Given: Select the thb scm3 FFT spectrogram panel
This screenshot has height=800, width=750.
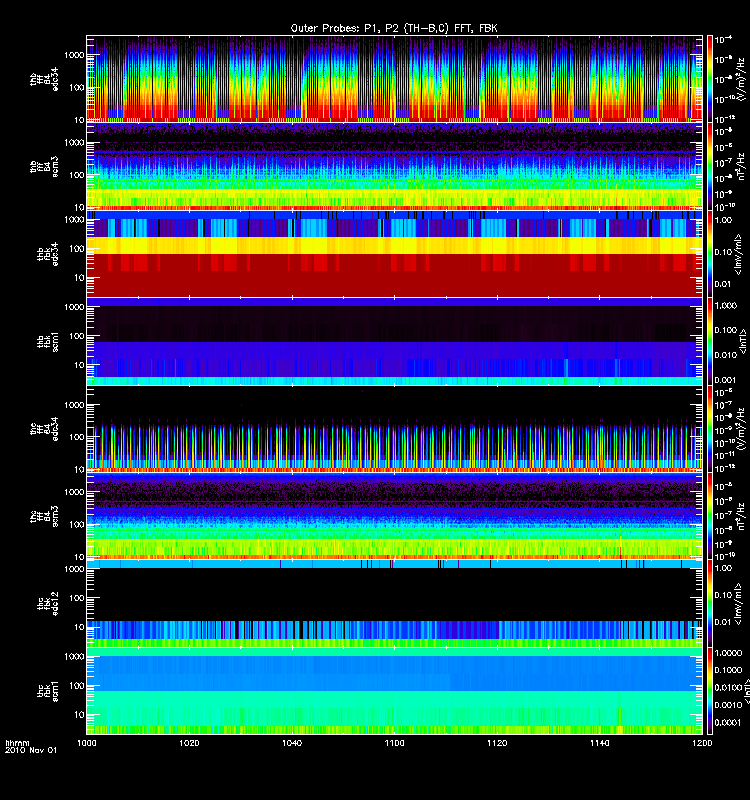Looking at the screenshot, I should (393, 166).
